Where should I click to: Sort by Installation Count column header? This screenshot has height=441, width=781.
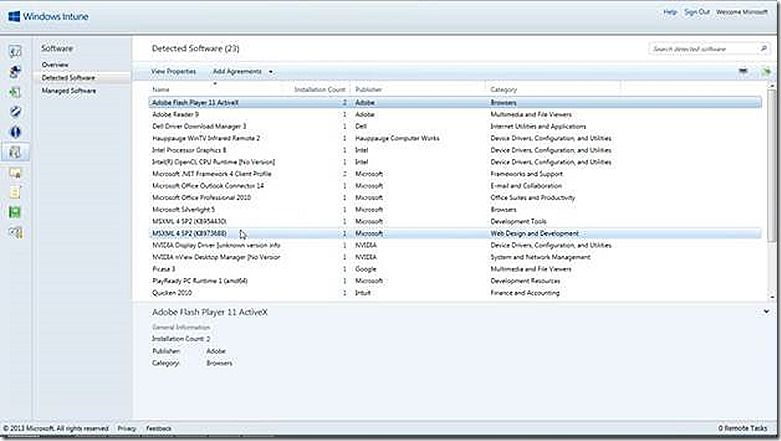319,90
